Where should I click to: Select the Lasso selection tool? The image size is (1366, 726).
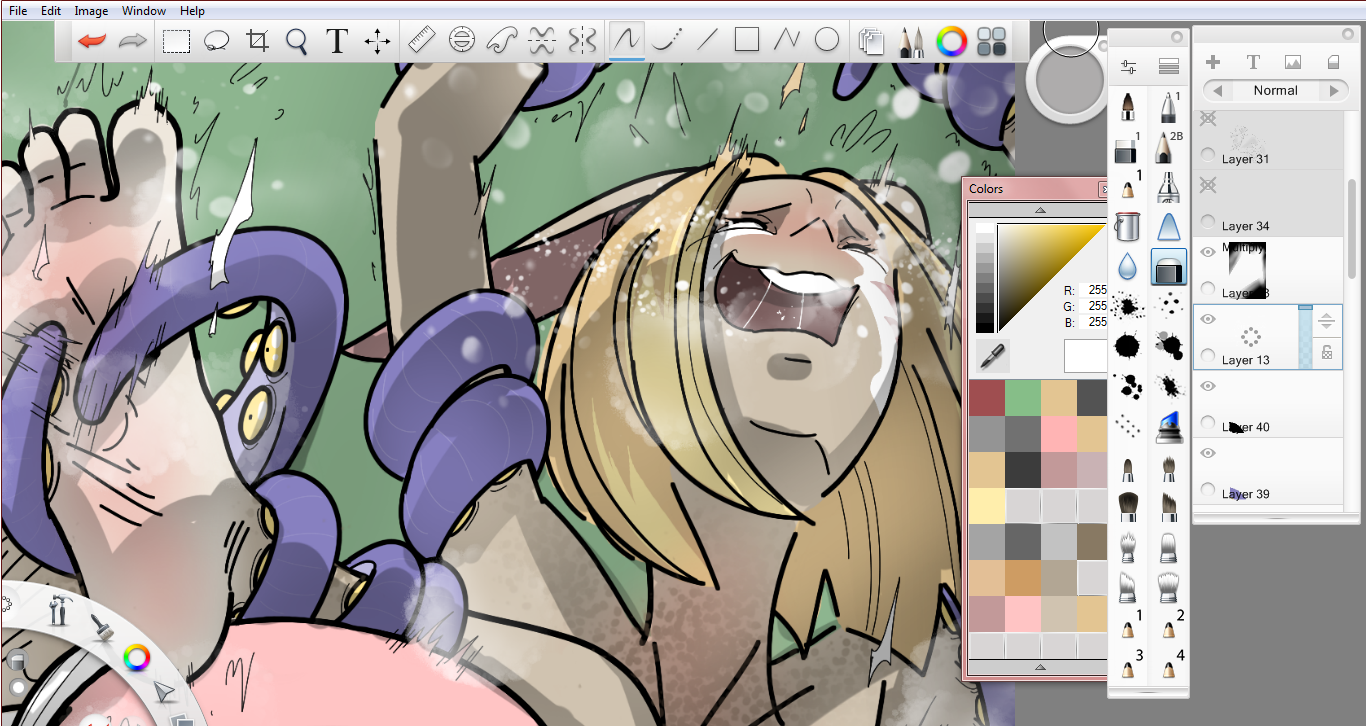pyautogui.click(x=216, y=41)
